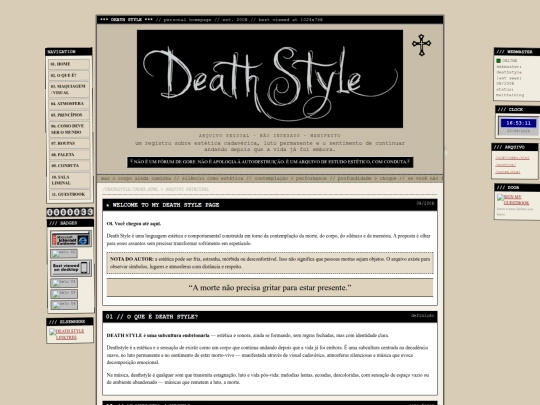Image resolution: width=540 pixels, height=405 pixels.
Task: Click the quote 'A morte não precisa gritar'
Action: click(270, 288)
